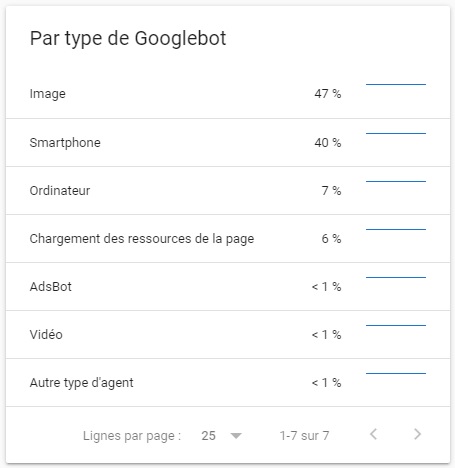Viewport: 455px width, 468px height.
Task: Click the AdsBot trend sparkline
Action: (396, 277)
